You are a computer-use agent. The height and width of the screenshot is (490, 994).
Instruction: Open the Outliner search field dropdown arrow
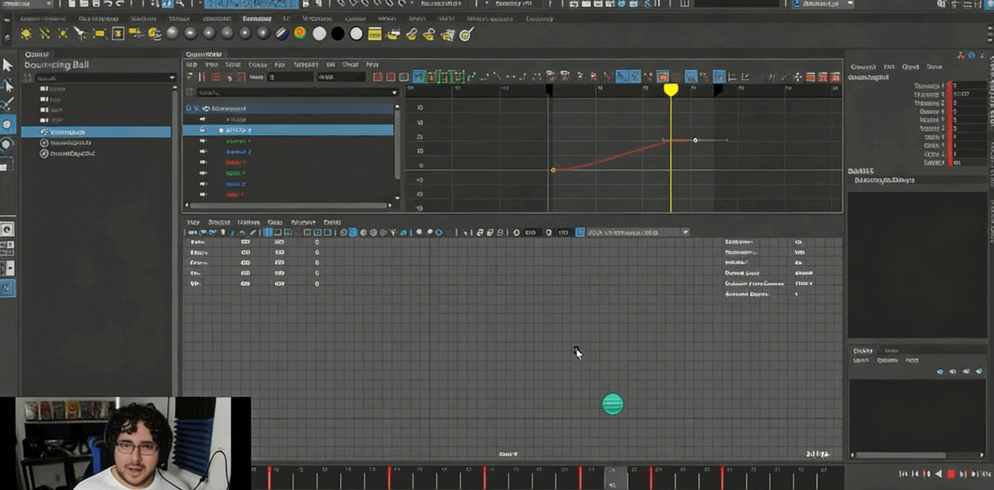(x=172, y=78)
